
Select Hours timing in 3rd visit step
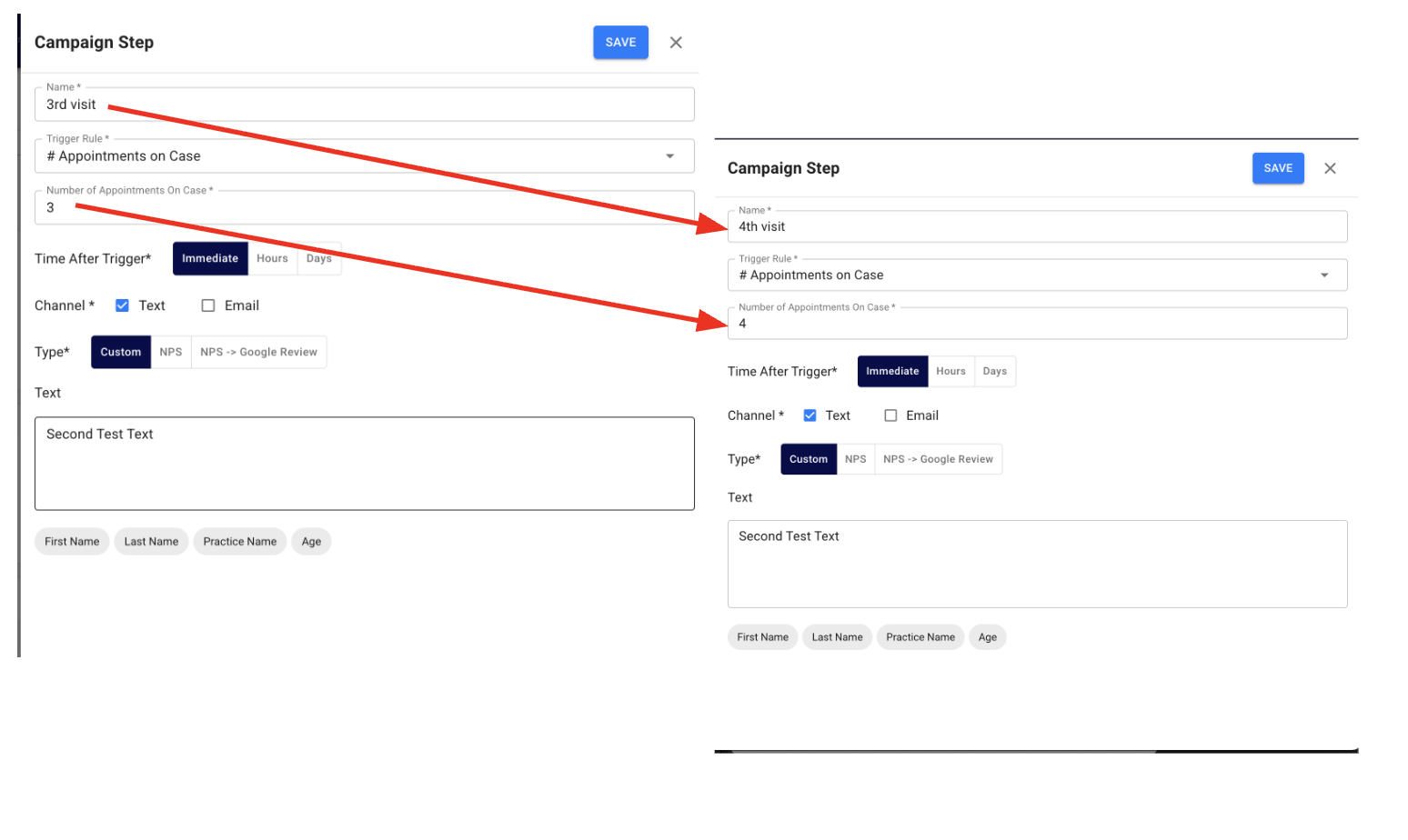point(272,259)
